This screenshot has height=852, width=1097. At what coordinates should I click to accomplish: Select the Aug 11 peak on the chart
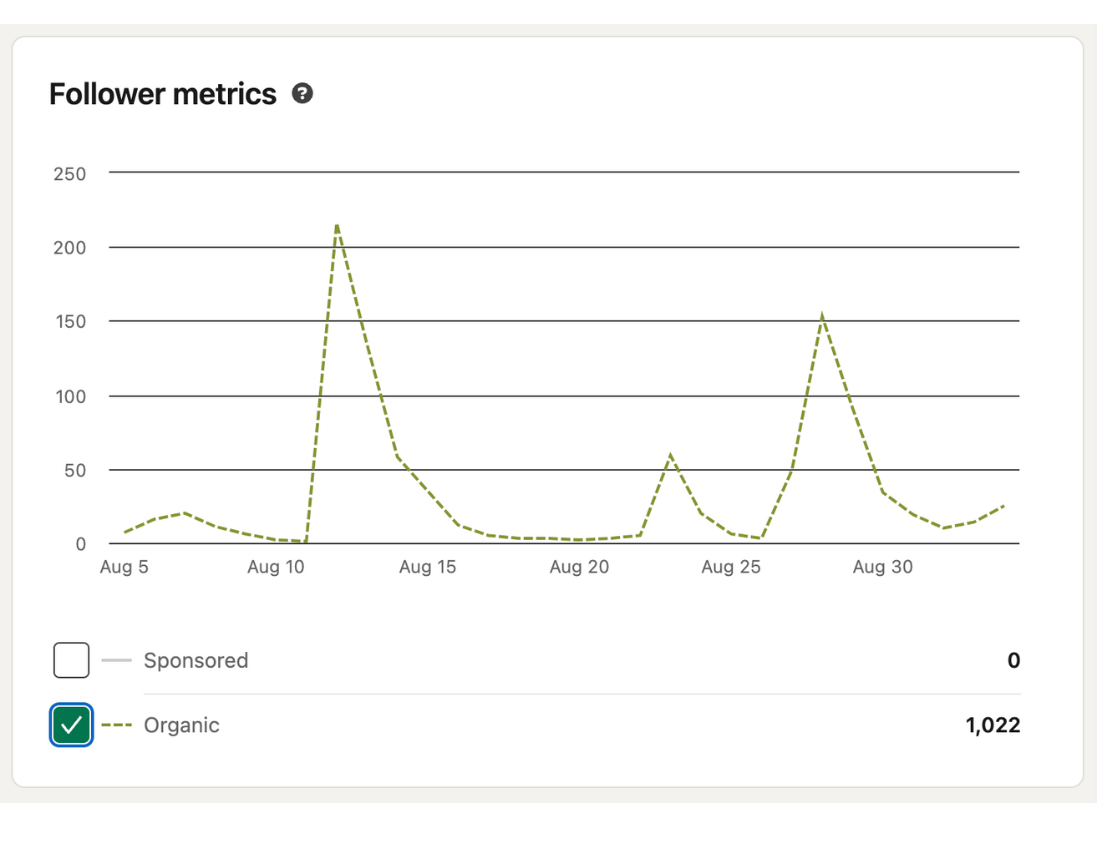tap(337, 225)
